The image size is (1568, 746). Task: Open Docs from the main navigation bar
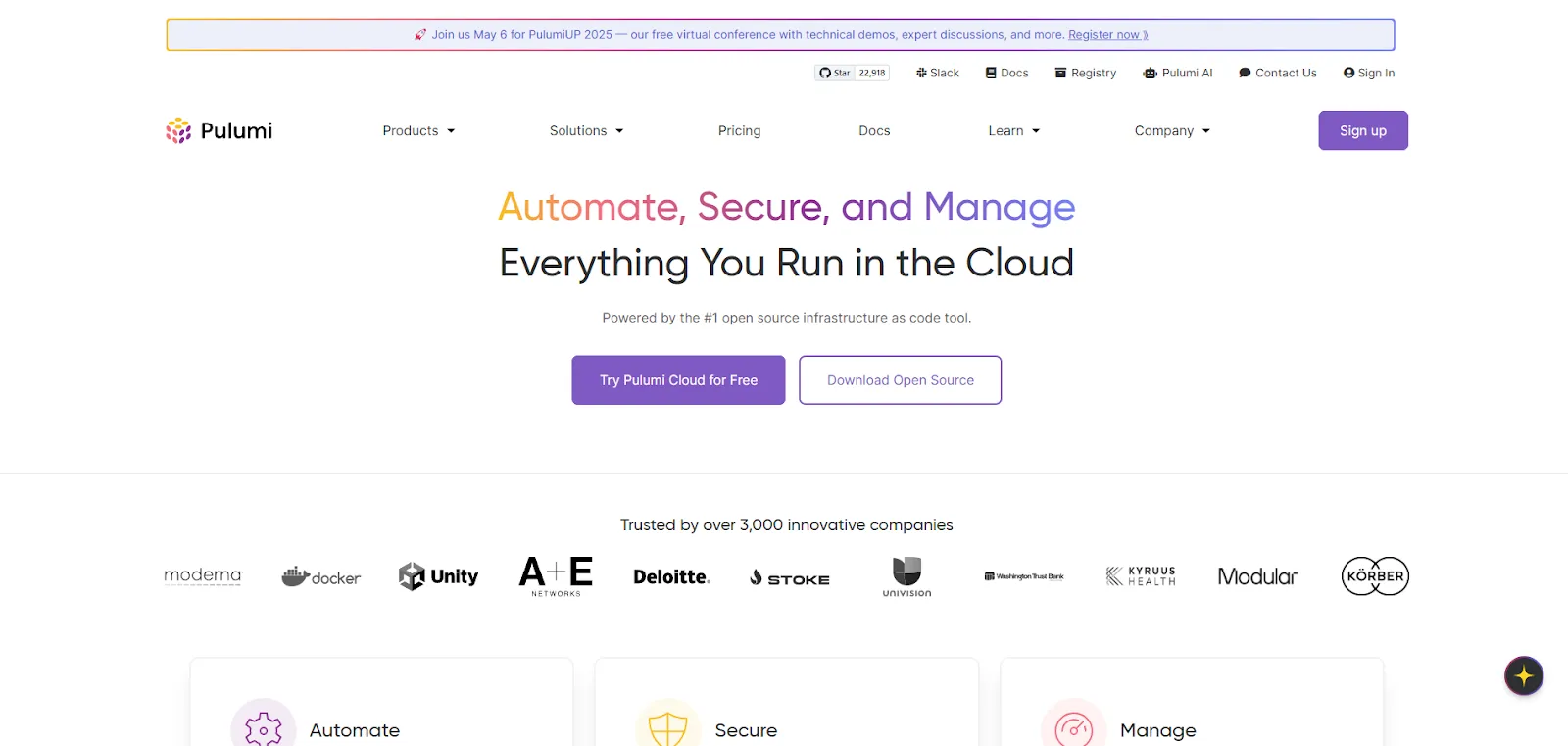pyautogui.click(x=874, y=130)
